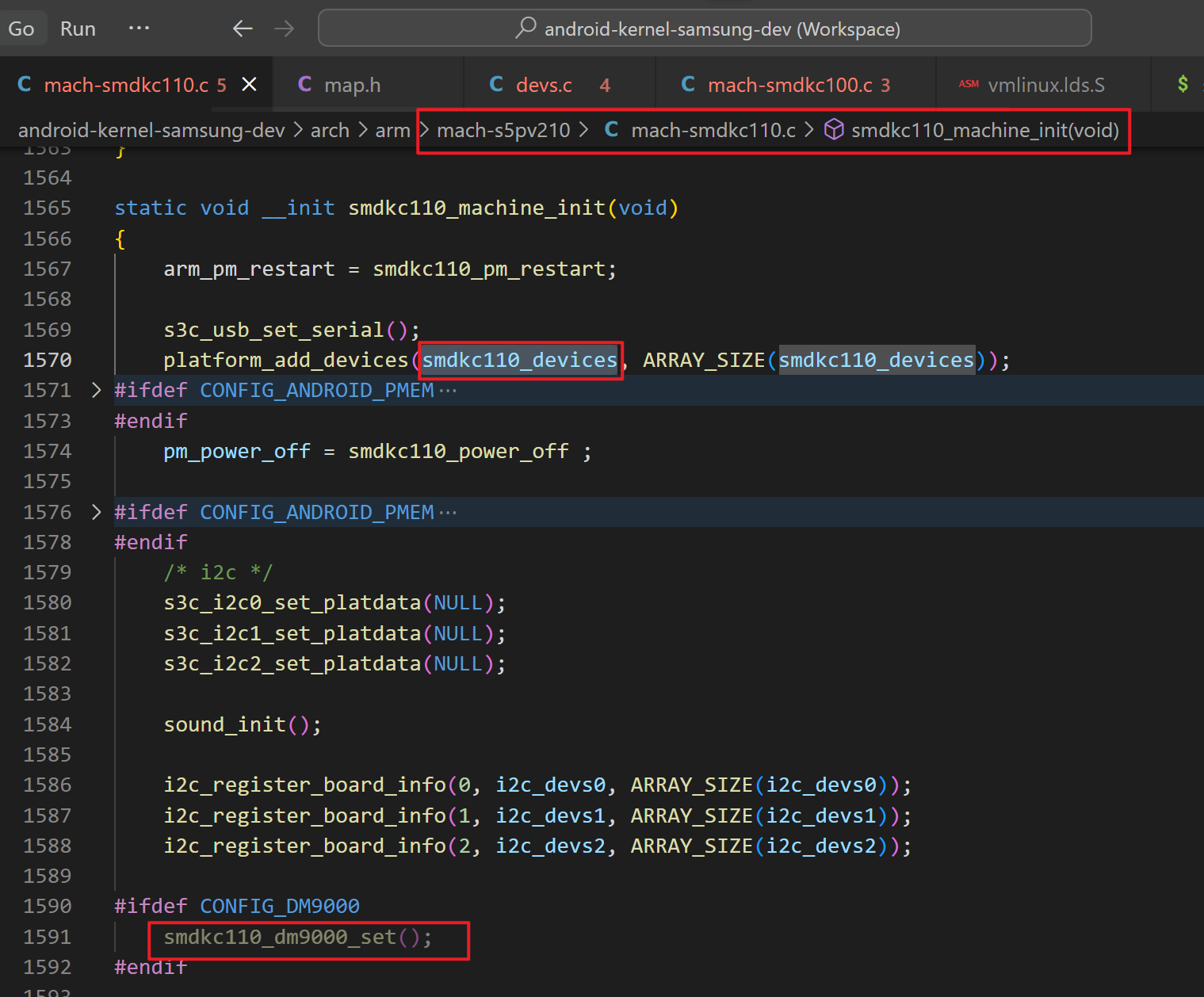Click smdkc110_power_off identifier
Image resolution: width=1204 pixels, height=997 pixels.
click(x=458, y=451)
